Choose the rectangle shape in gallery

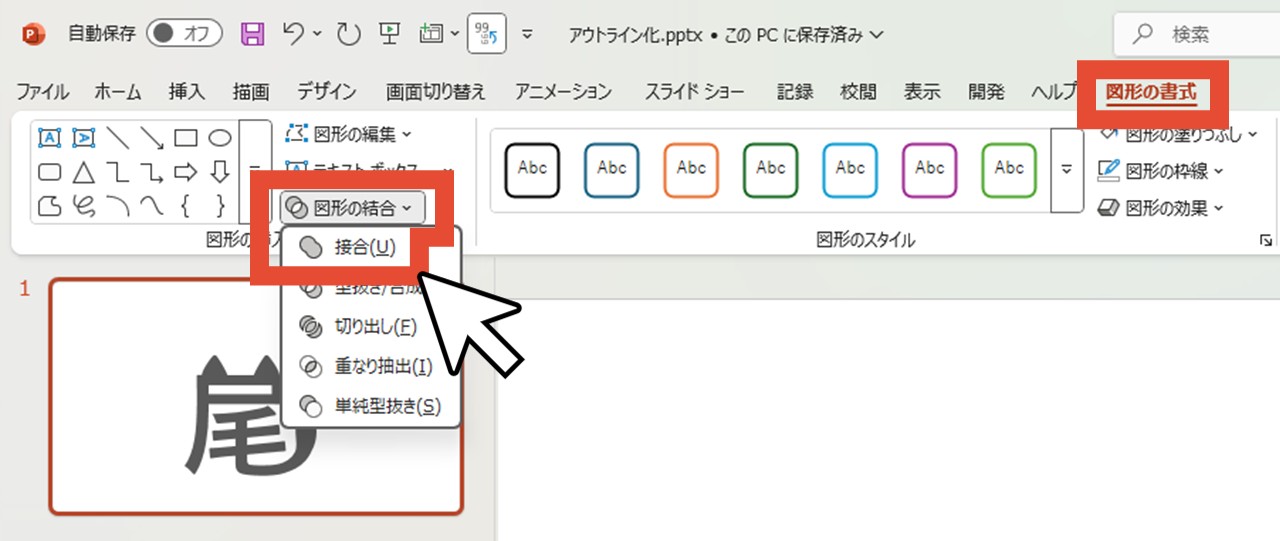186,137
